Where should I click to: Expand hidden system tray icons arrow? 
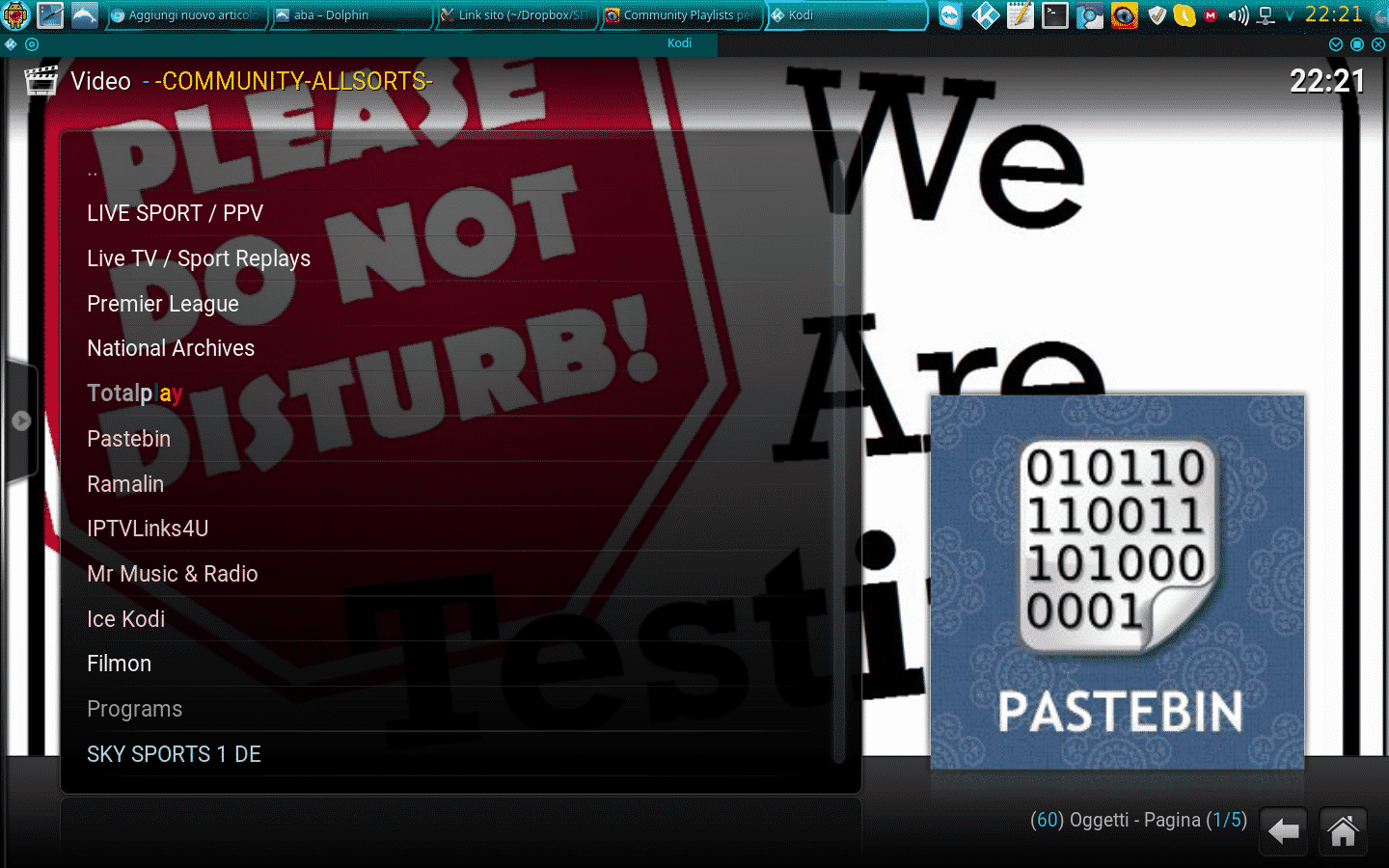(1290, 16)
